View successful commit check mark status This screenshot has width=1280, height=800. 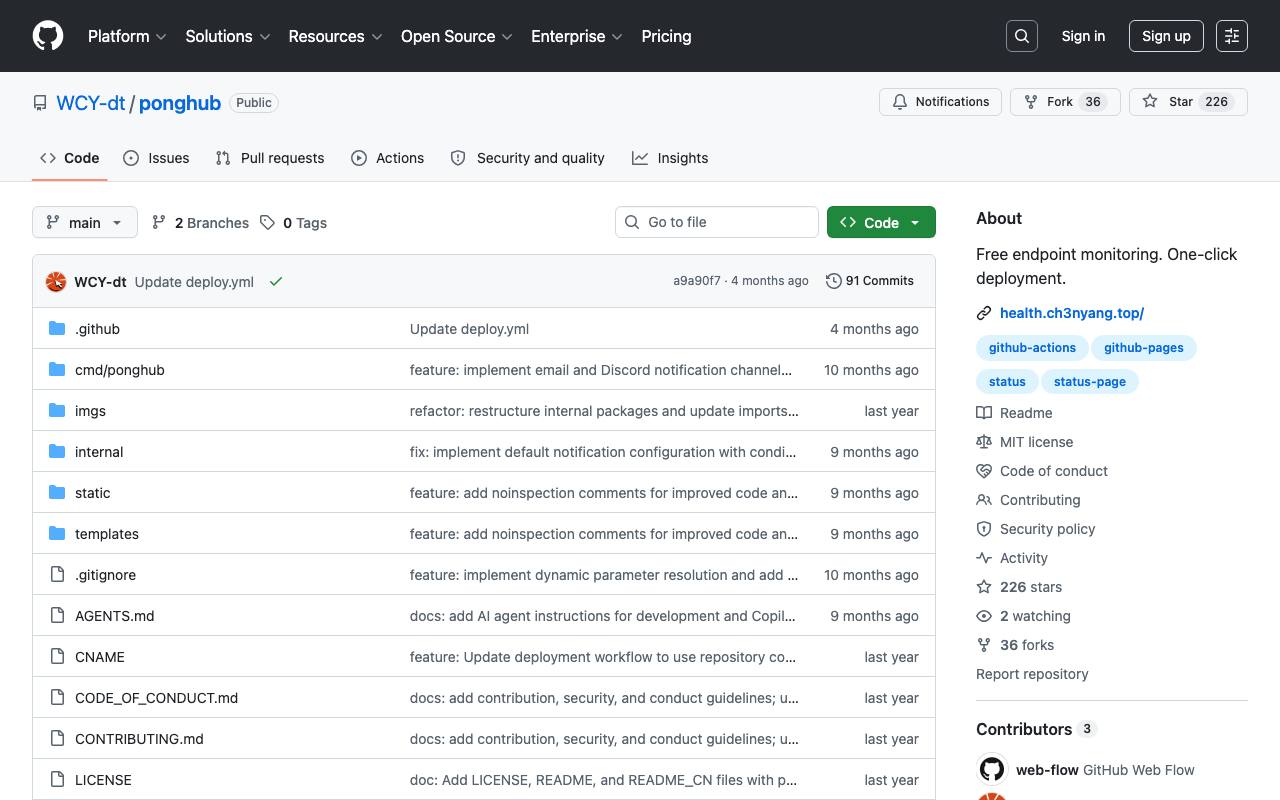(x=276, y=282)
